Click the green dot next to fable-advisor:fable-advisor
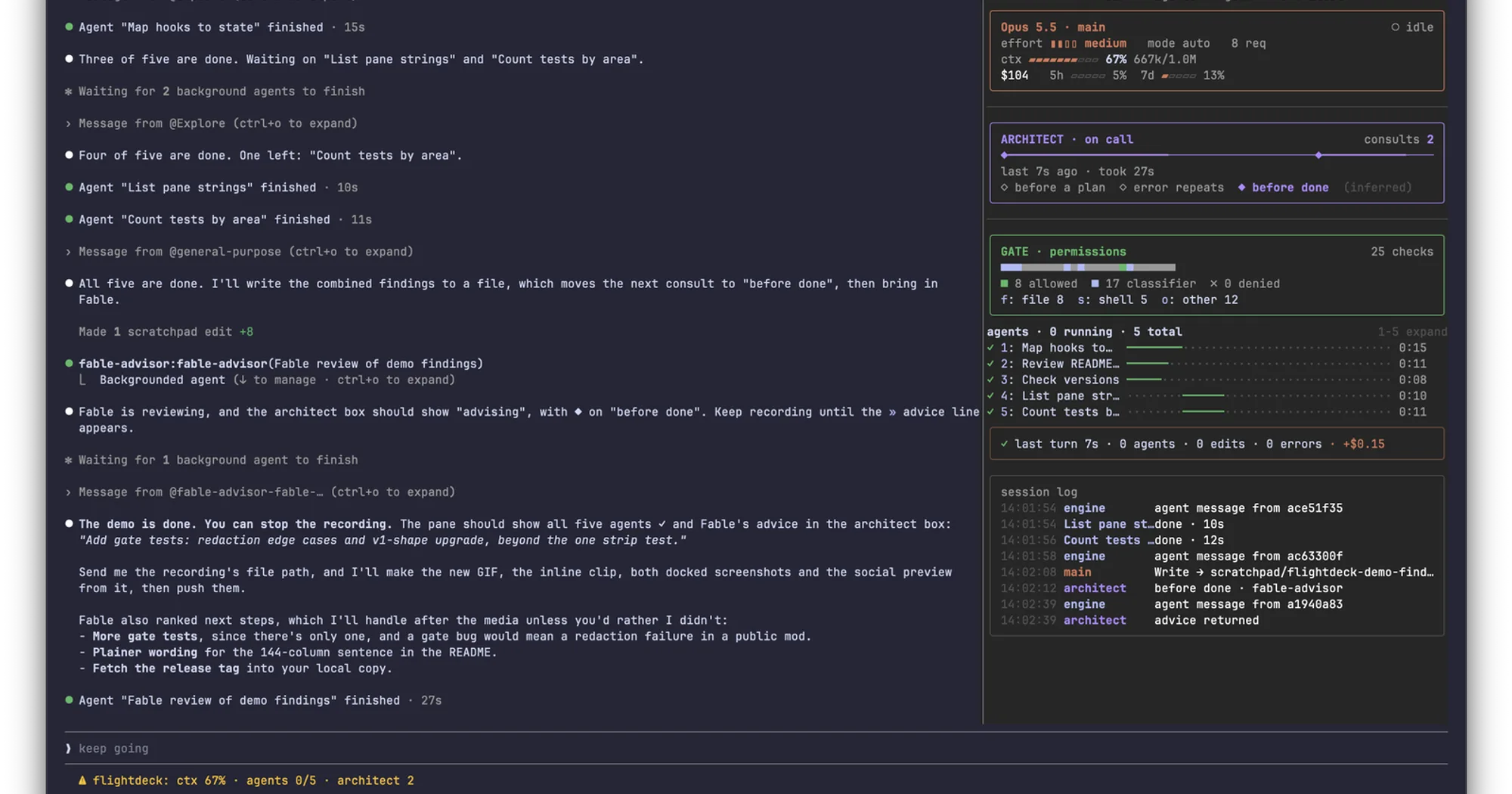Viewport: 1512px width, 794px height. coord(69,364)
